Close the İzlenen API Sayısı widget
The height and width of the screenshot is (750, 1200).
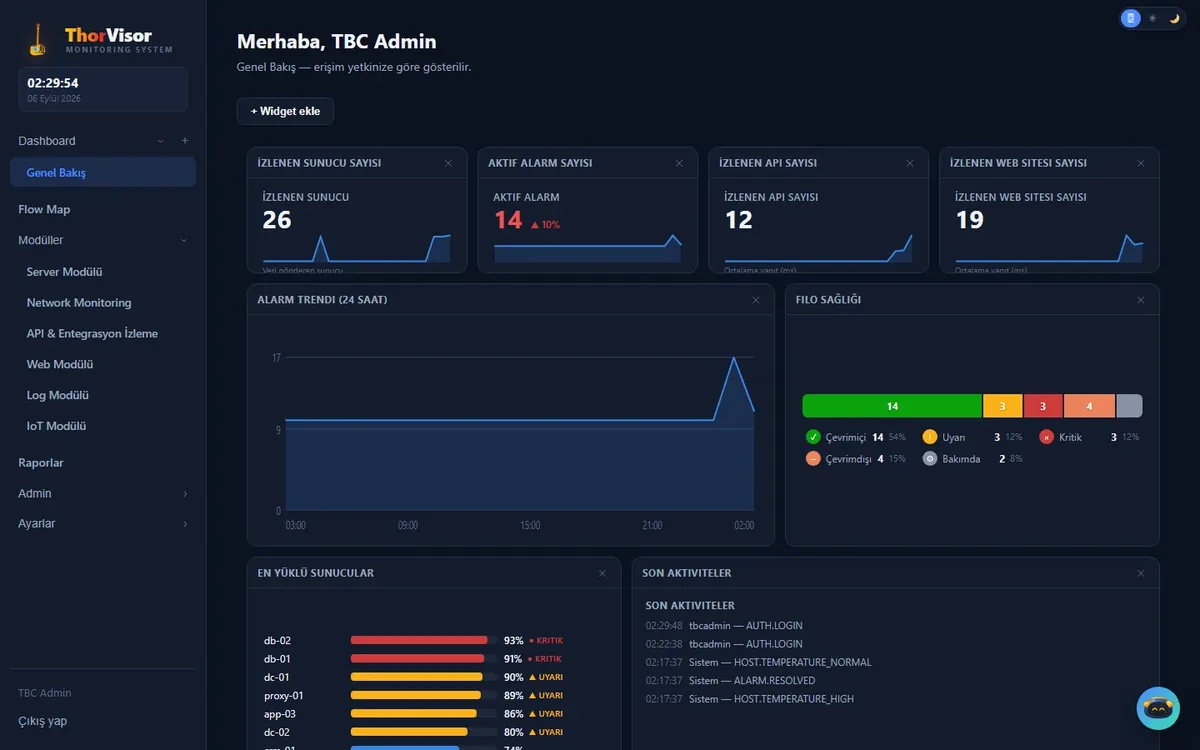(910, 163)
